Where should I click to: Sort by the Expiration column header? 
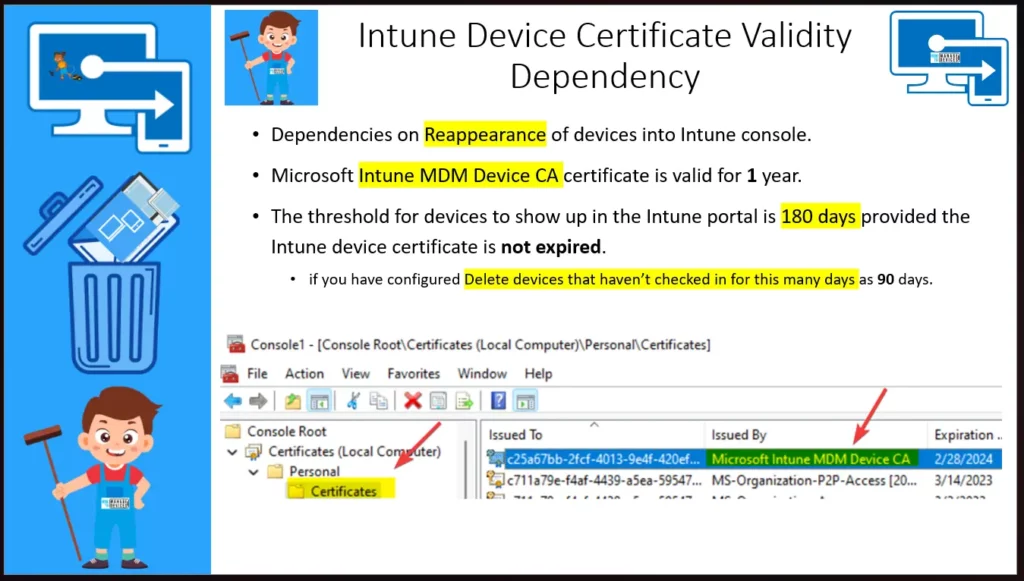965,434
